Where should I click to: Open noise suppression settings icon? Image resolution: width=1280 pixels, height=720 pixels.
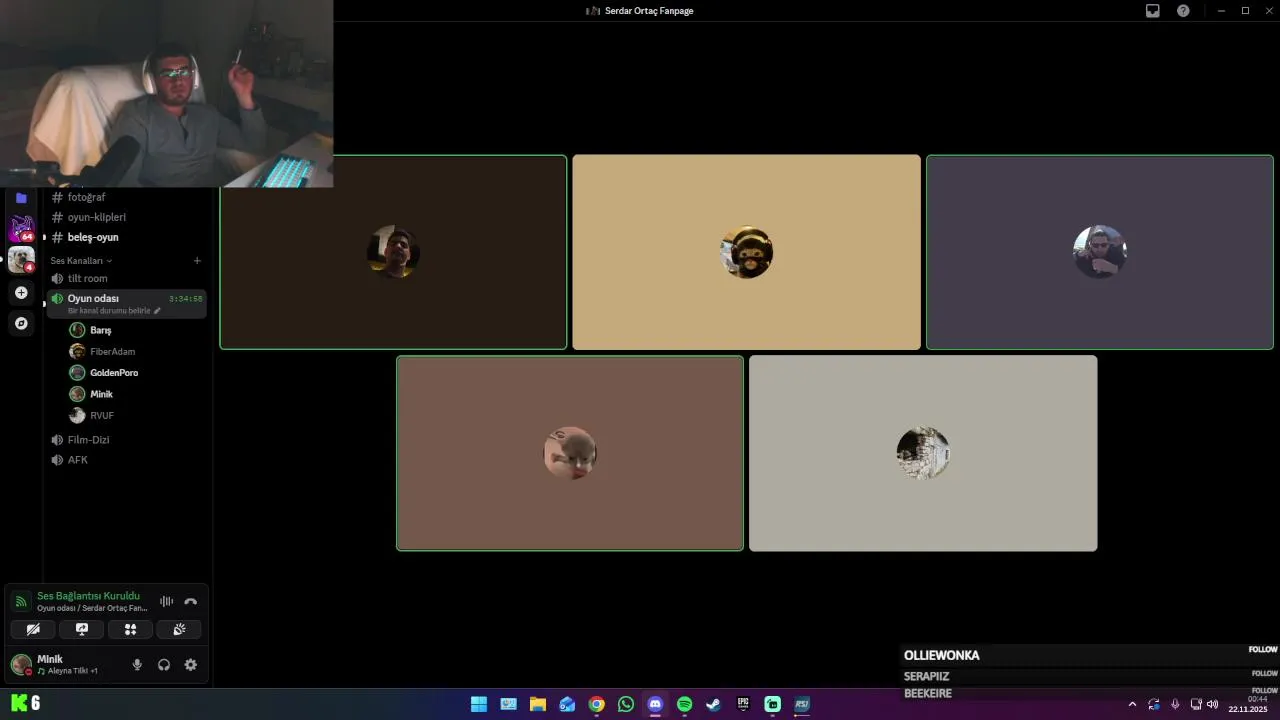pyautogui.click(x=166, y=601)
